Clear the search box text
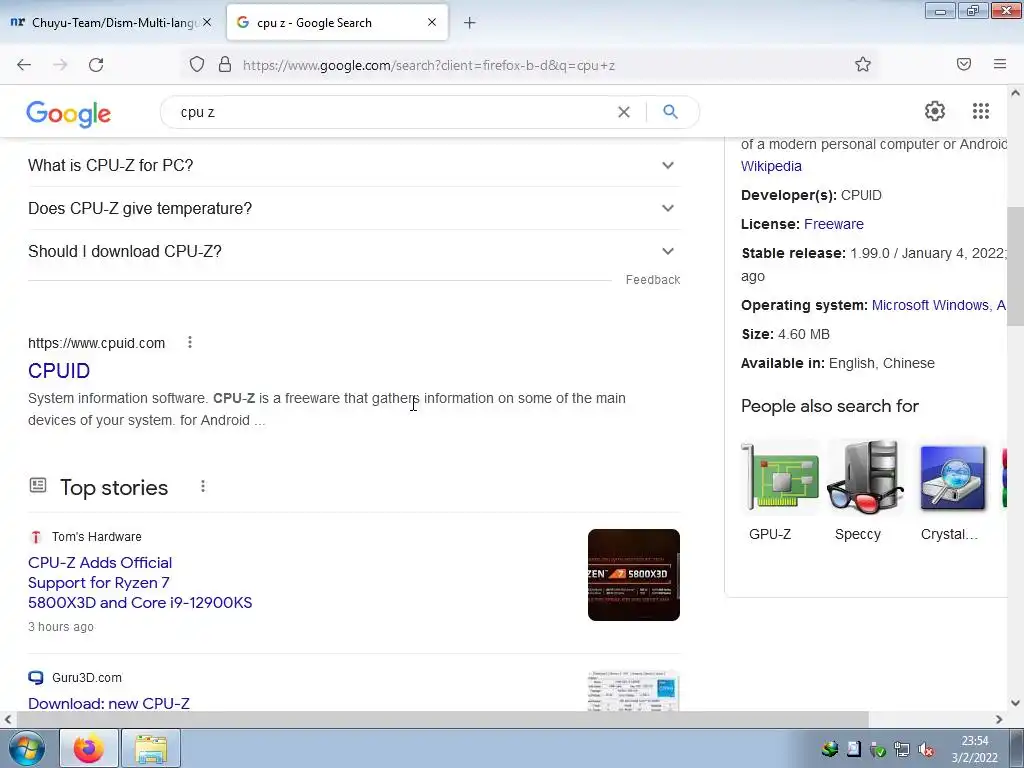The height and width of the screenshot is (768, 1024). tap(624, 112)
